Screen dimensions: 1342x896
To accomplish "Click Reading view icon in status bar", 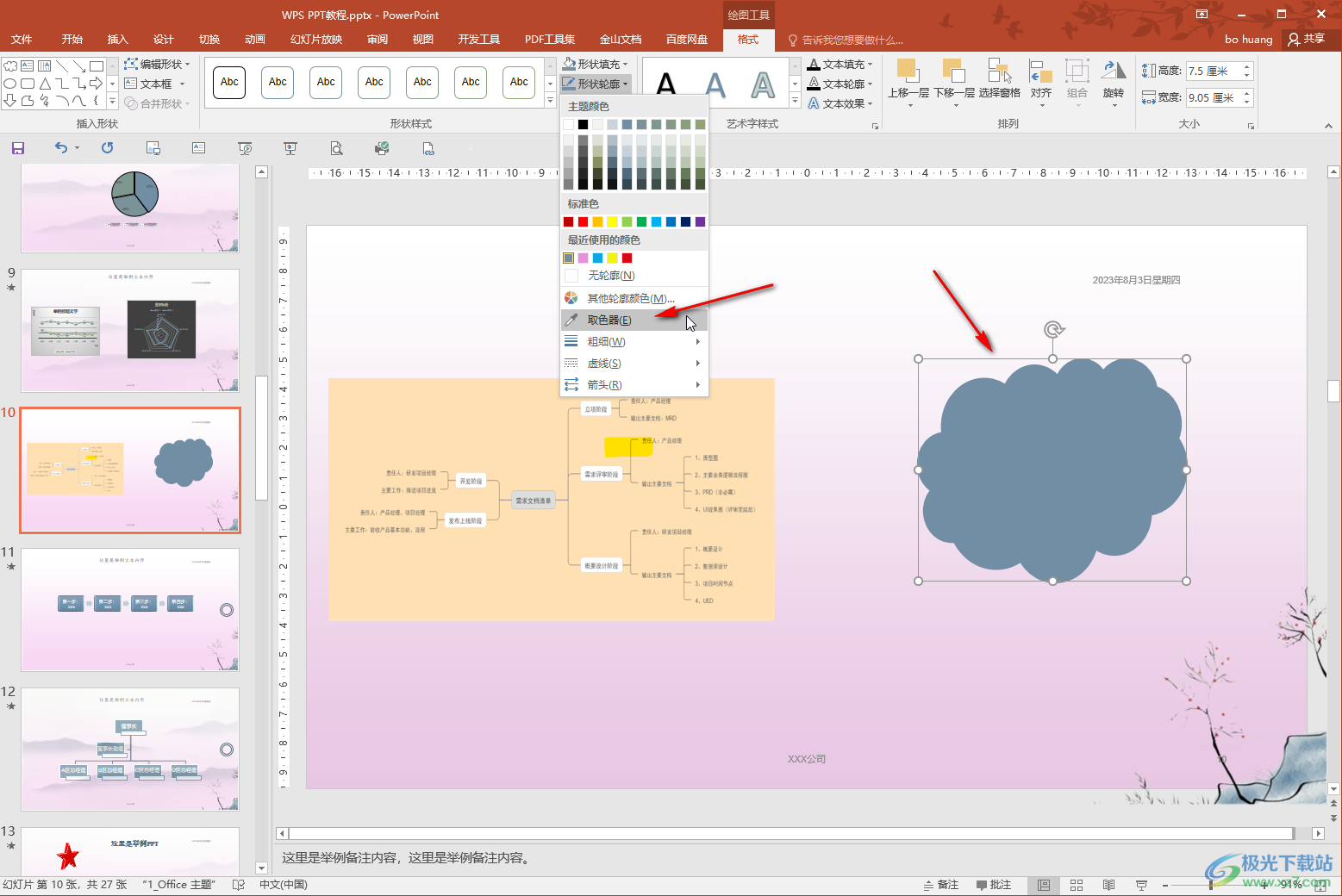I will tap(1109, 885).
